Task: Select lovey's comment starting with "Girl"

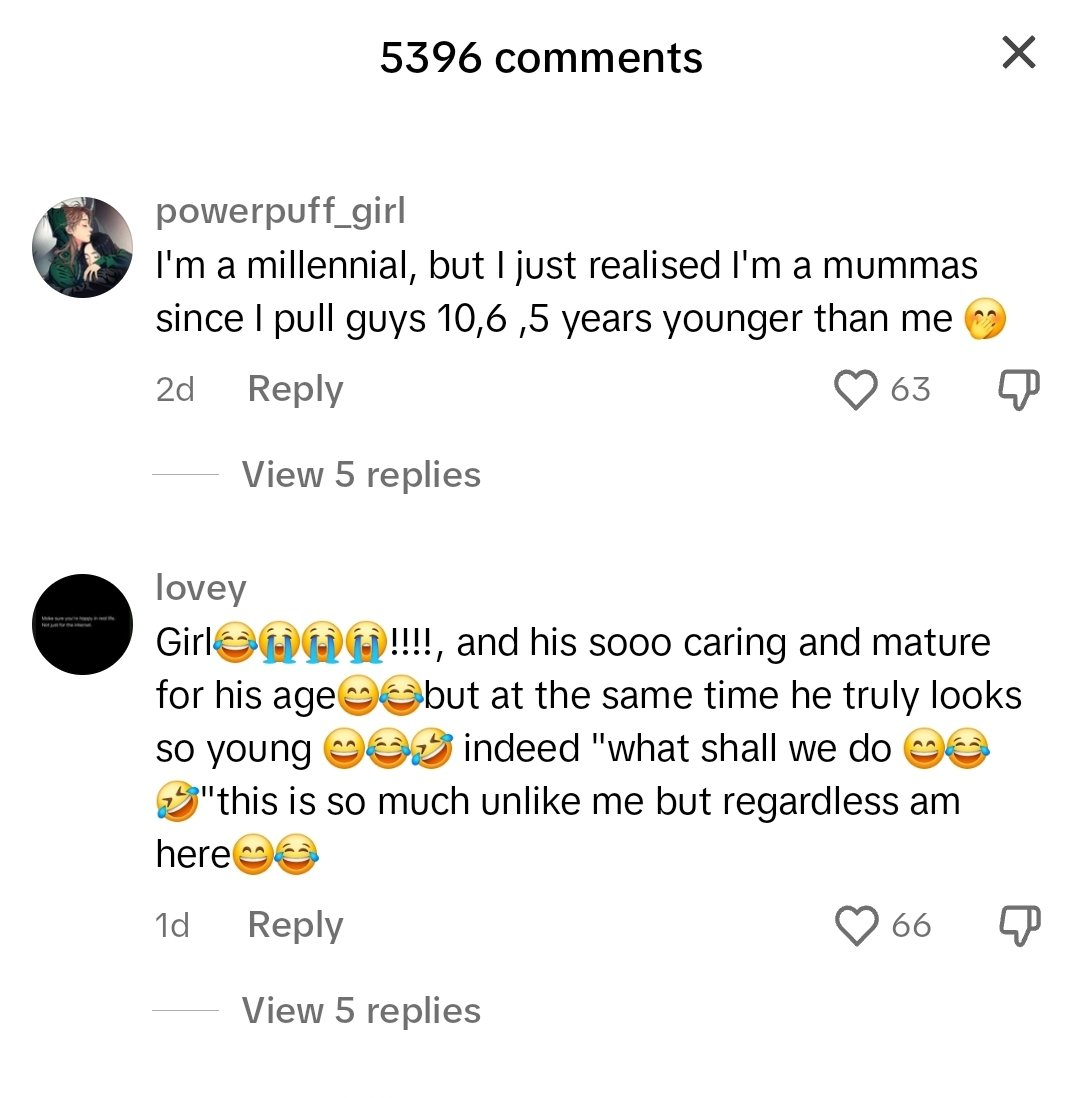Action: click(580, 748)
